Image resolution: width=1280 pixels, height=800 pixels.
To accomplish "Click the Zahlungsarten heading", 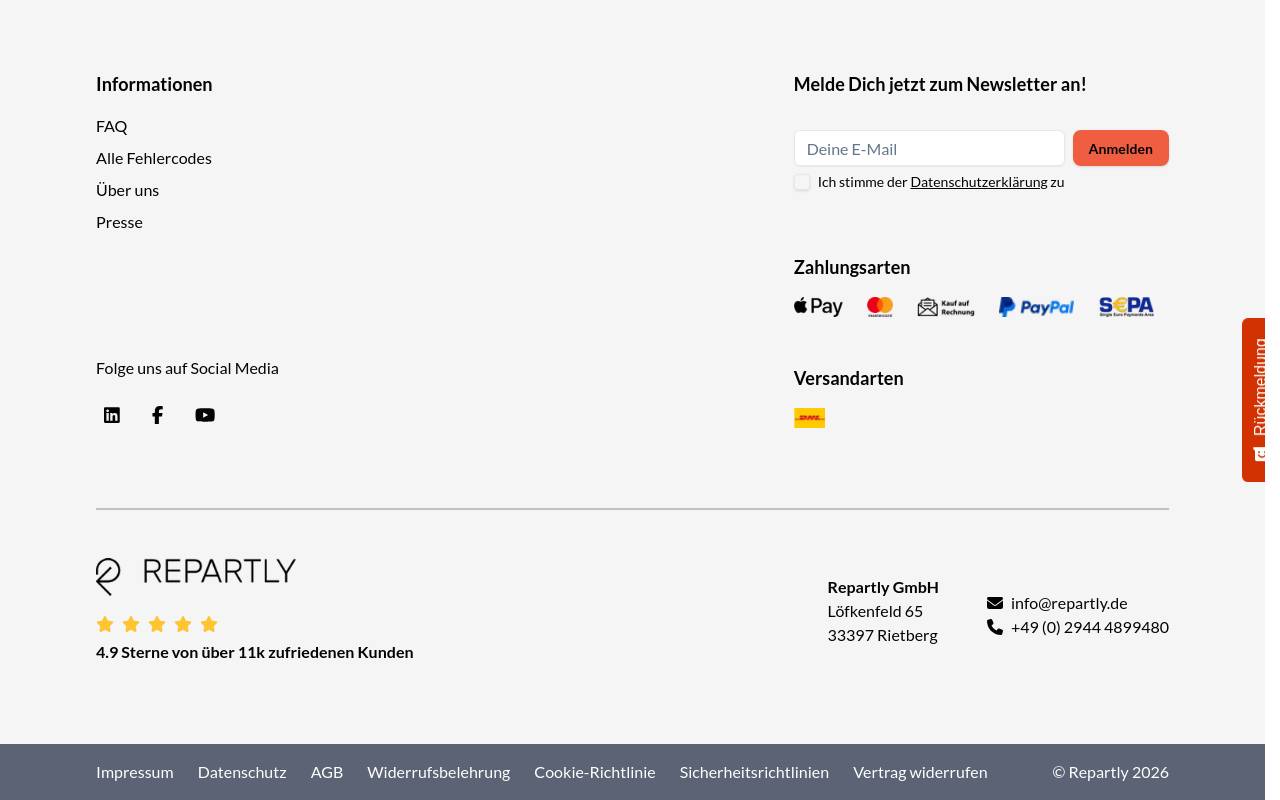I will click(852, 267).
